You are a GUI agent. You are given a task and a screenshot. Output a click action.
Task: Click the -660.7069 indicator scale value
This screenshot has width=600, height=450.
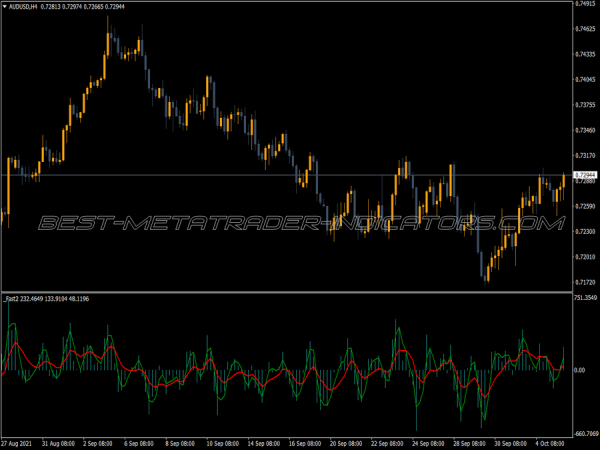(585, 432)
